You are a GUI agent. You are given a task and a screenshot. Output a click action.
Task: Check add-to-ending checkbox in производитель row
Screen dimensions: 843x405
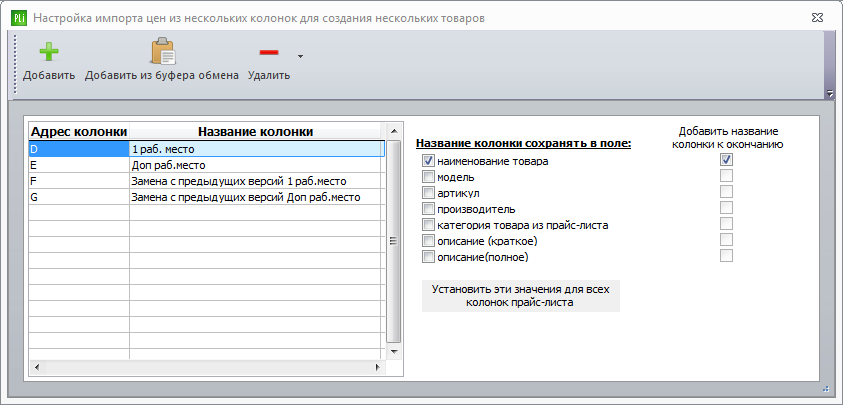coord(726,208)
